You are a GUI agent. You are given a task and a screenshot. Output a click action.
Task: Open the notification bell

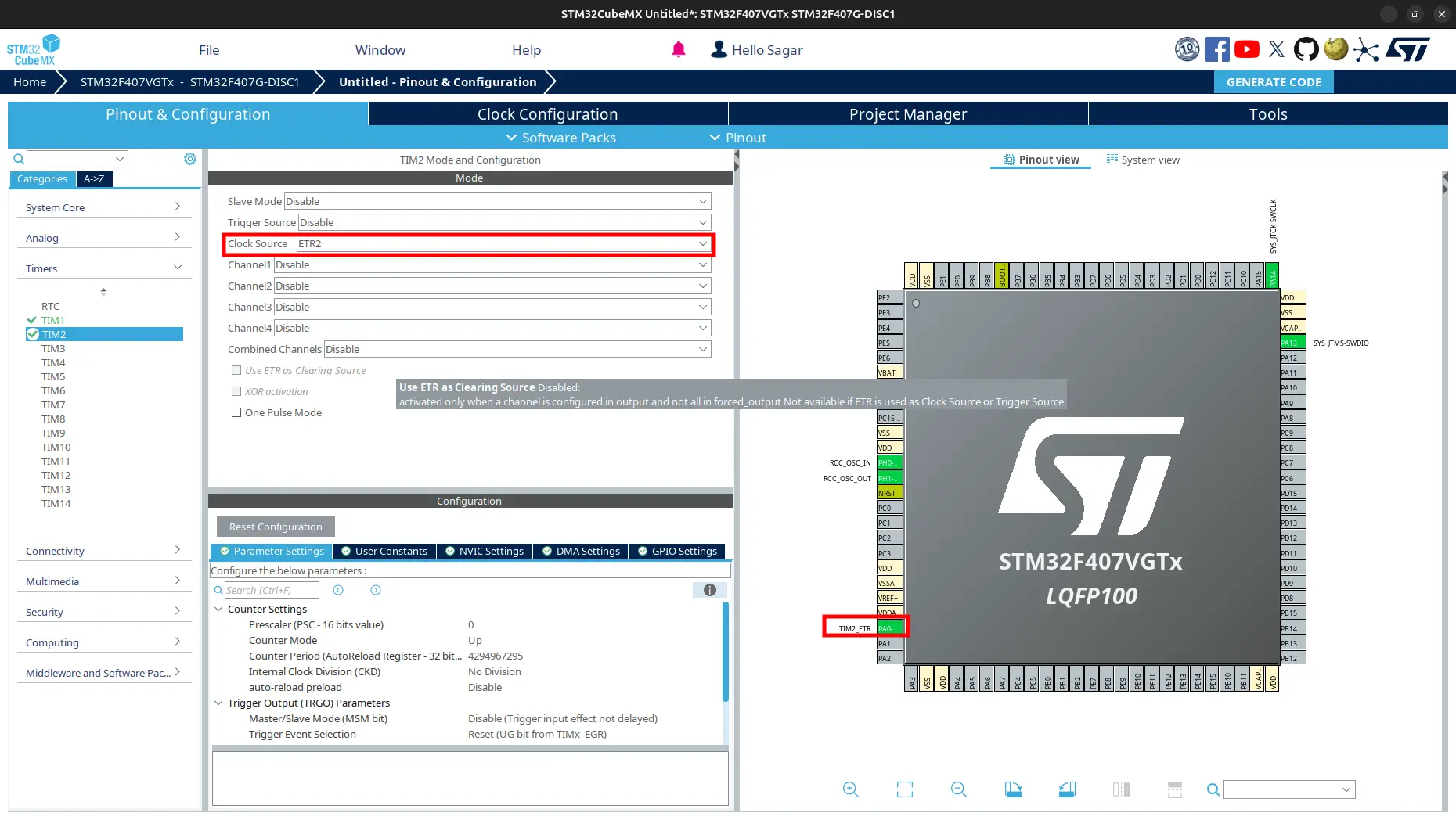679,49
